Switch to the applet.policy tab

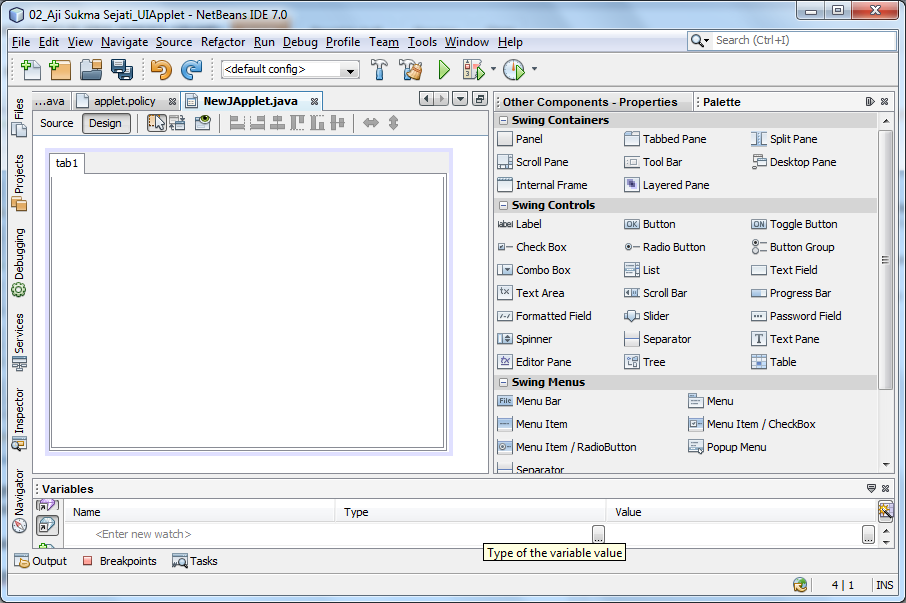[x=123, y=101]
